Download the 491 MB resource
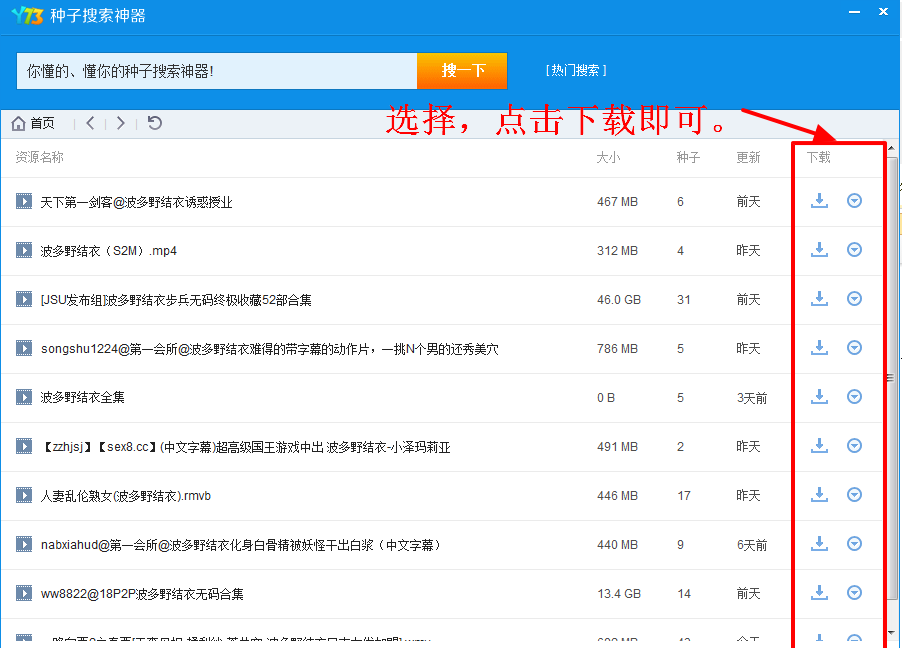The width and height of the screenshot is (902, 648). (819, 445)
